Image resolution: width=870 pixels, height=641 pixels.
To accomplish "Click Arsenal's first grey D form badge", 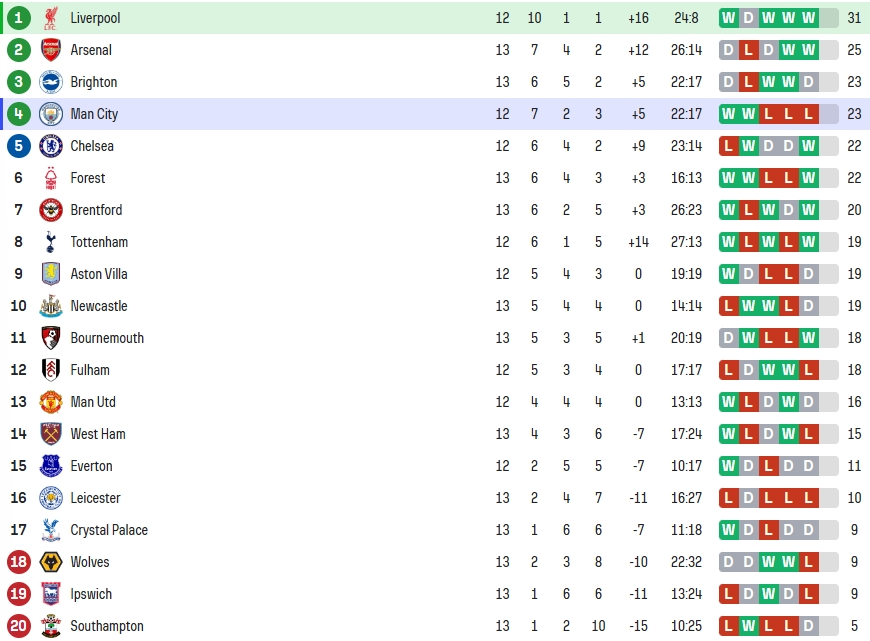I will tap(729, 50).
